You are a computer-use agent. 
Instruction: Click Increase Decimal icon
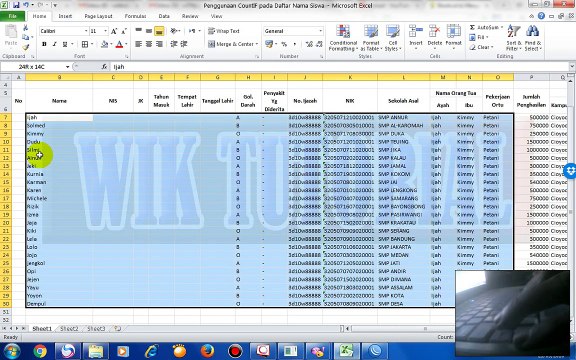point(309,44)
